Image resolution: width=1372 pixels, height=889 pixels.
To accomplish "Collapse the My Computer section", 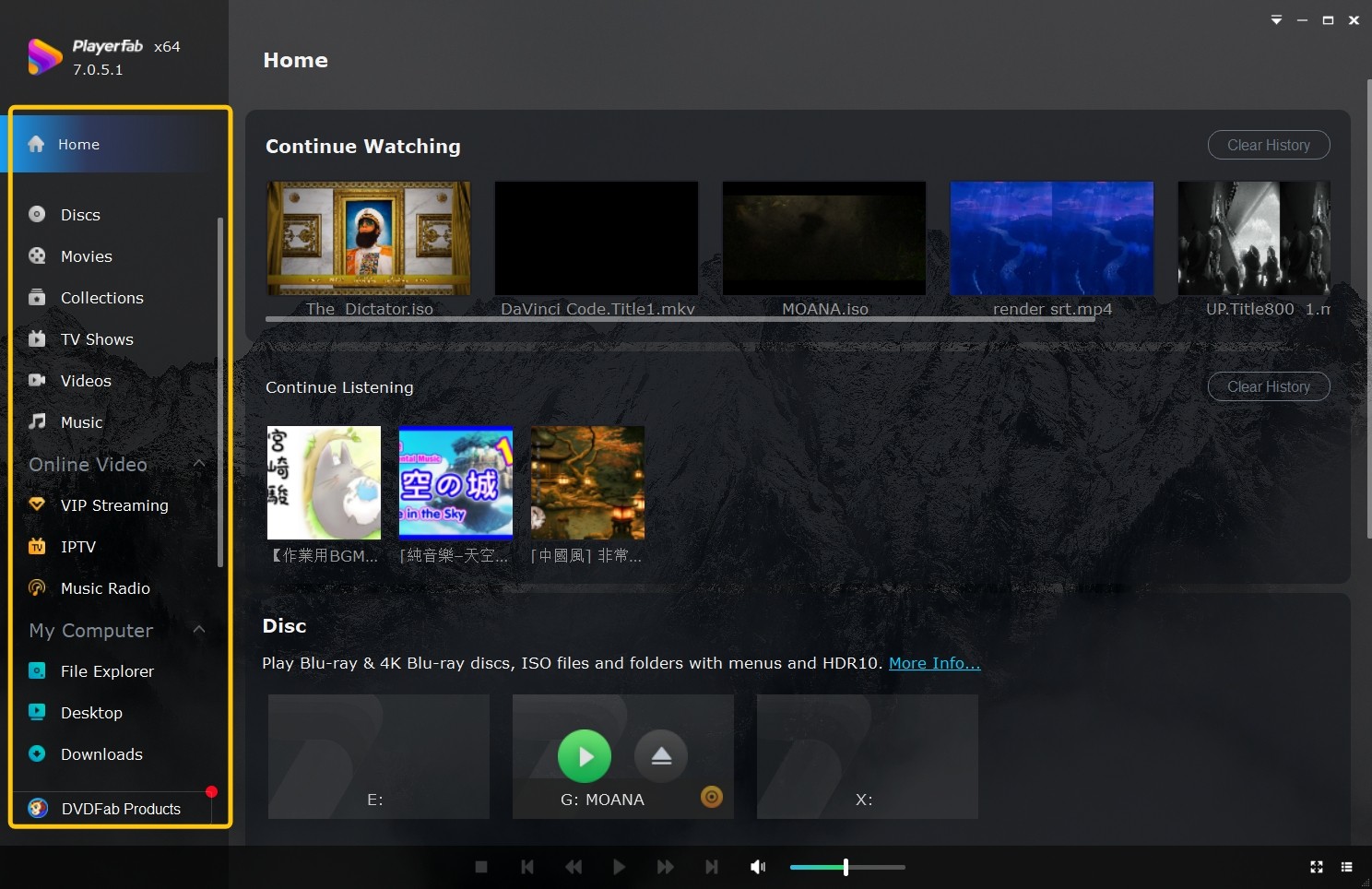I will 199,630.
